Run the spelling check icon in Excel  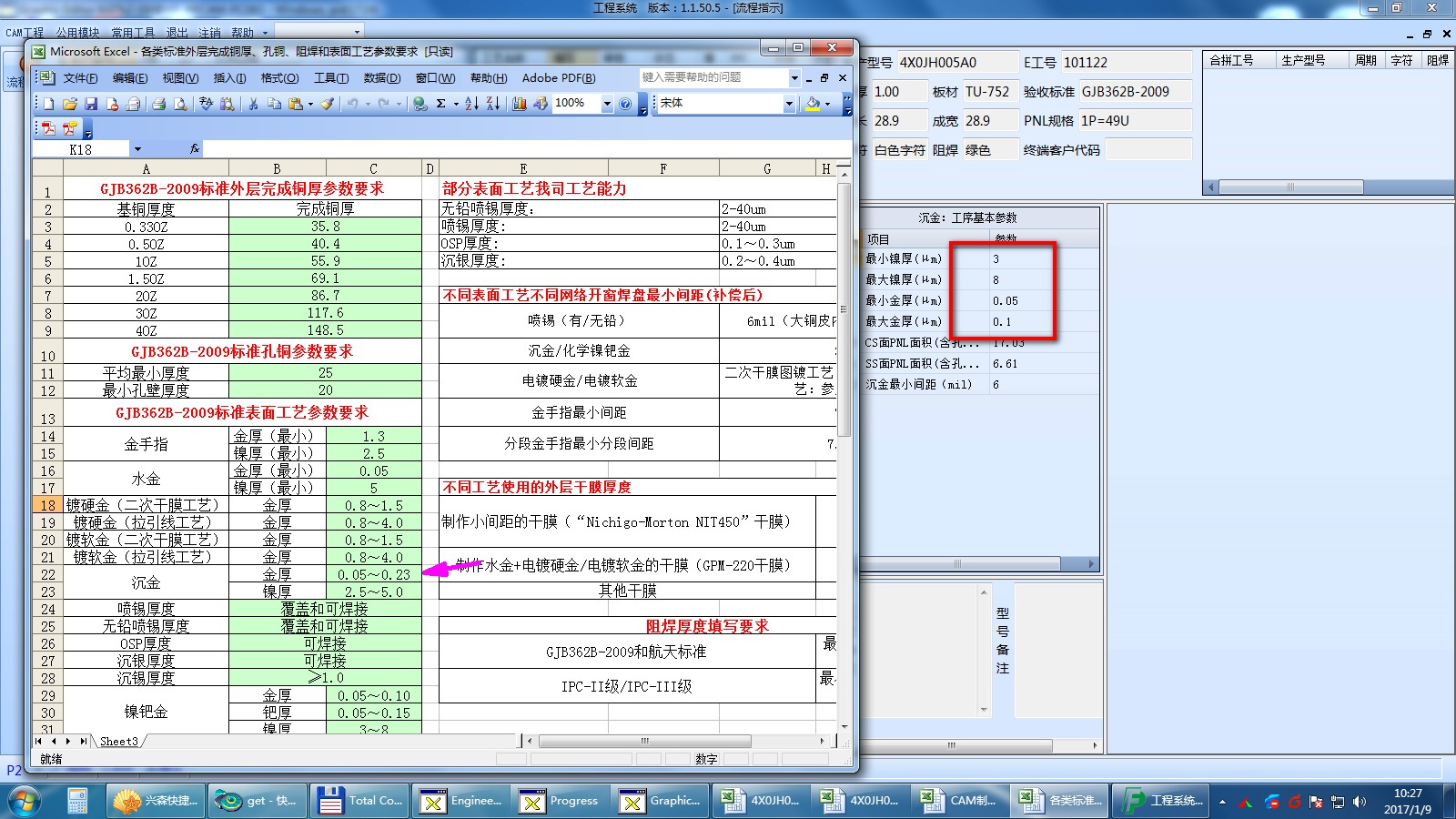tap(207, 105)
